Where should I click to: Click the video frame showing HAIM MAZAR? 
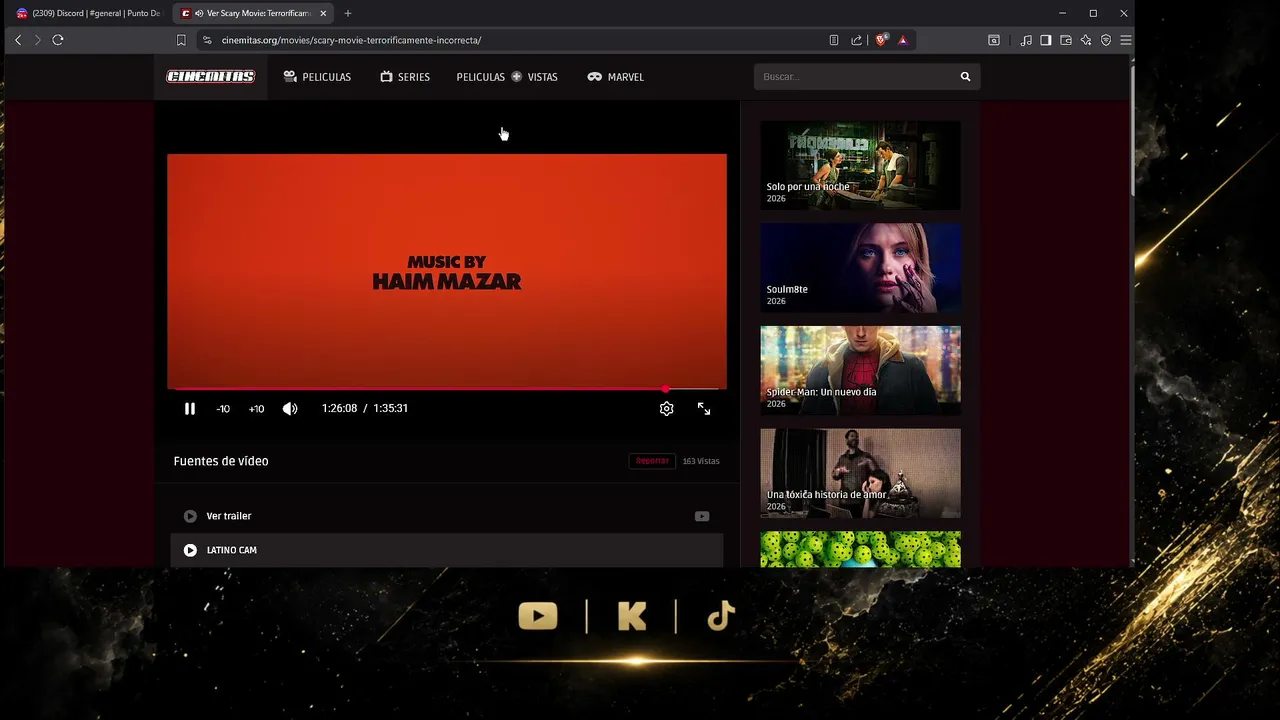pos(447,270)
